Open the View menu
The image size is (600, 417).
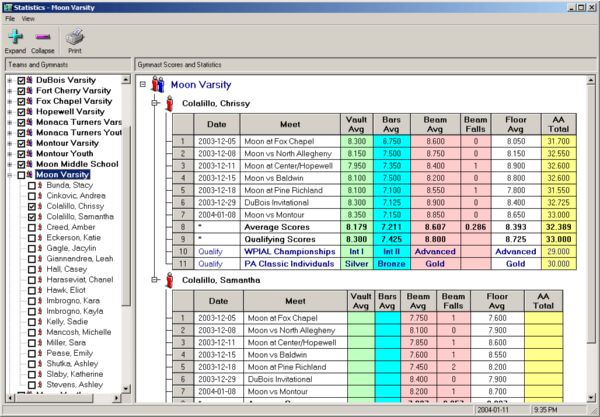tap(28, 19)
